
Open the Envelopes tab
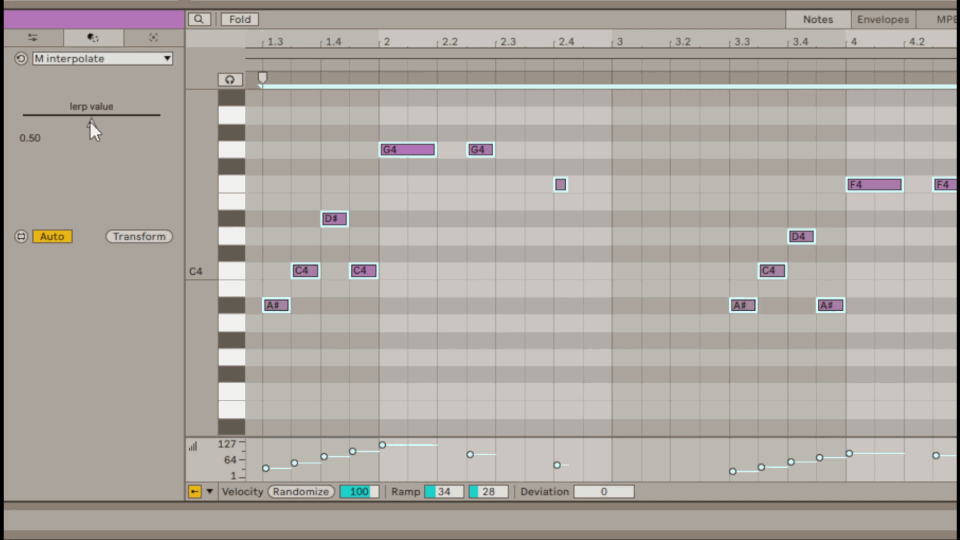click(883, 19)
